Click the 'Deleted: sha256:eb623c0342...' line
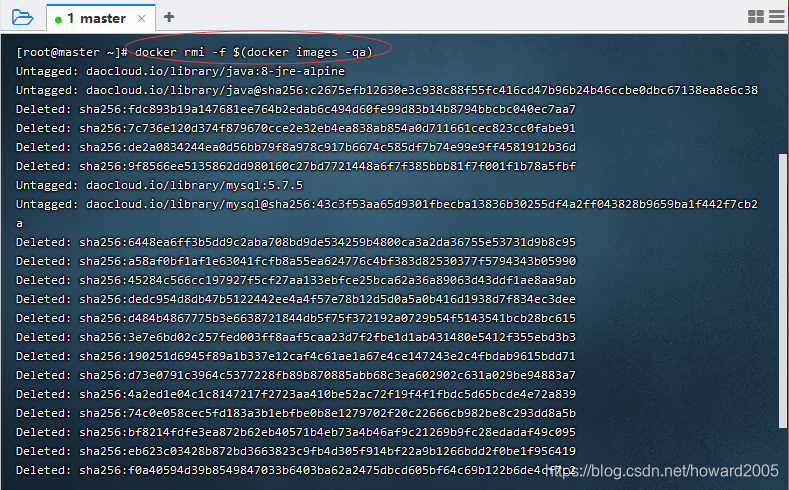The width and height of the screenshot is (789, 490). pos(295,451)
